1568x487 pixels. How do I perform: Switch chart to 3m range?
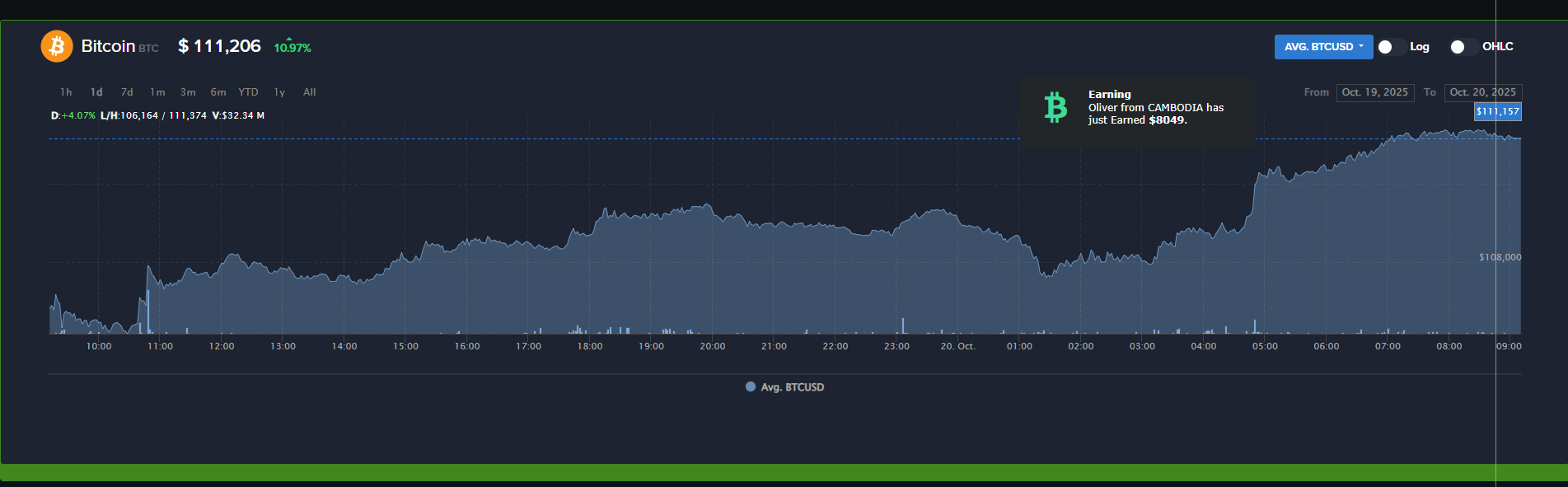click(188, 92)
